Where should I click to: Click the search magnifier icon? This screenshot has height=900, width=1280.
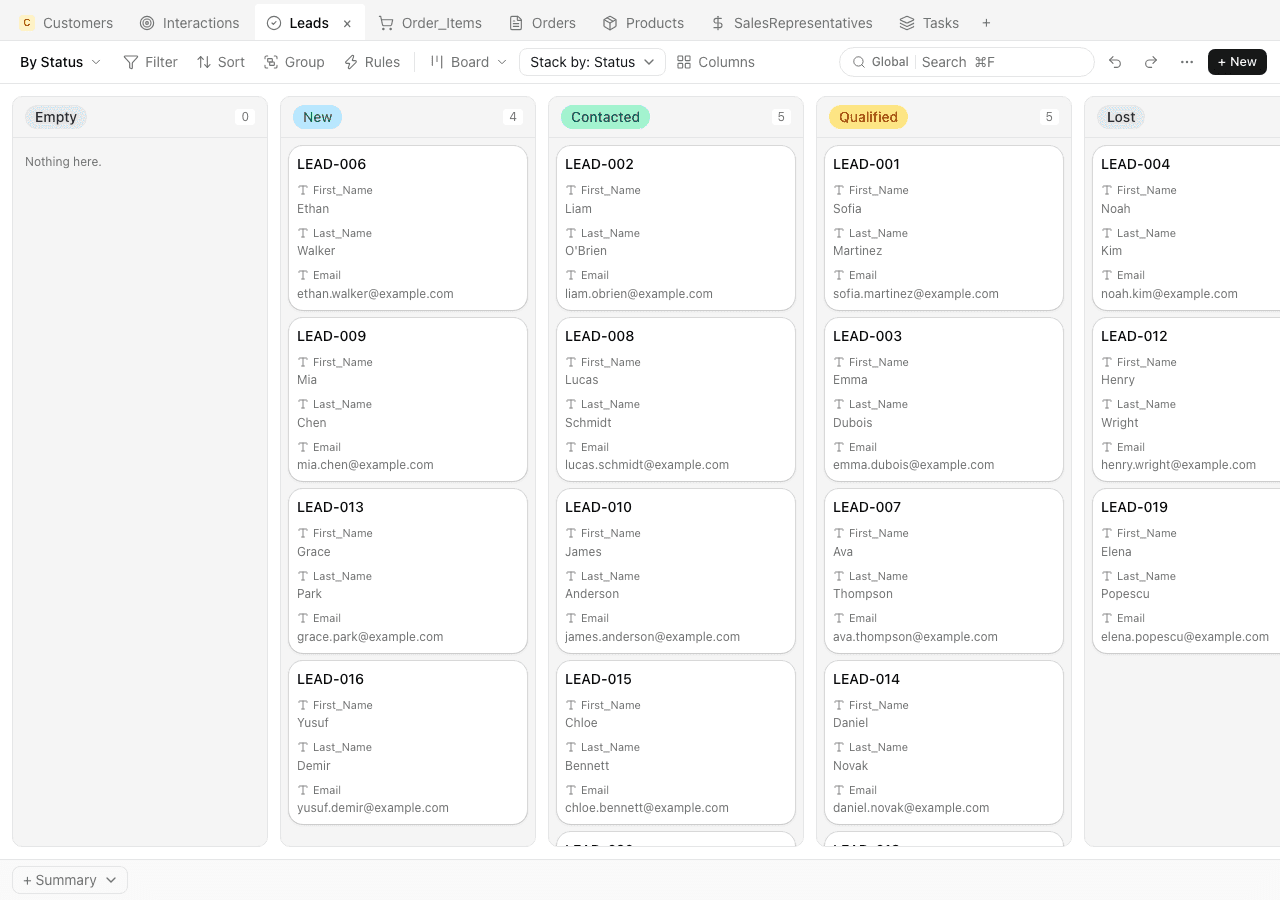coord(858,62)
